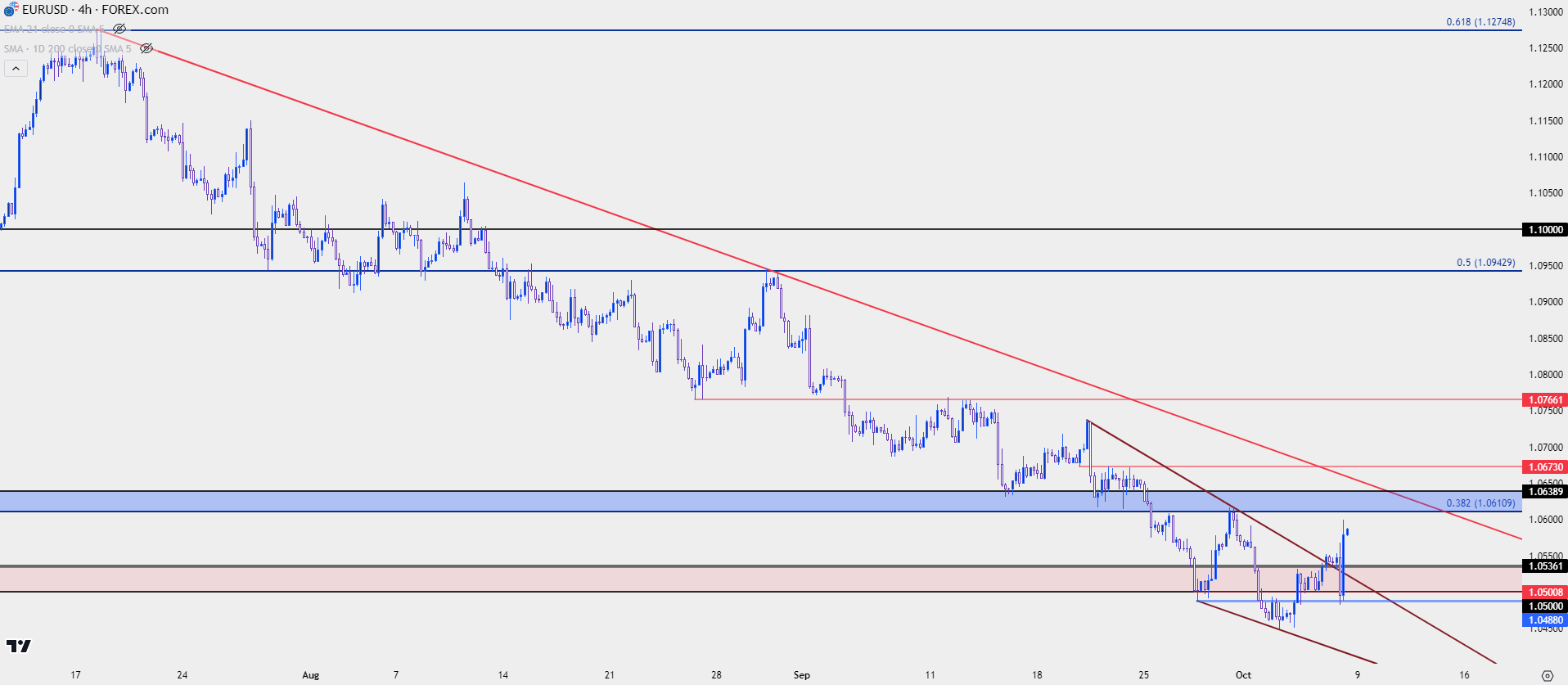This screenshot has width=1568, height=685.
Task: Click the TradingView logo
Action: point(19,646)
